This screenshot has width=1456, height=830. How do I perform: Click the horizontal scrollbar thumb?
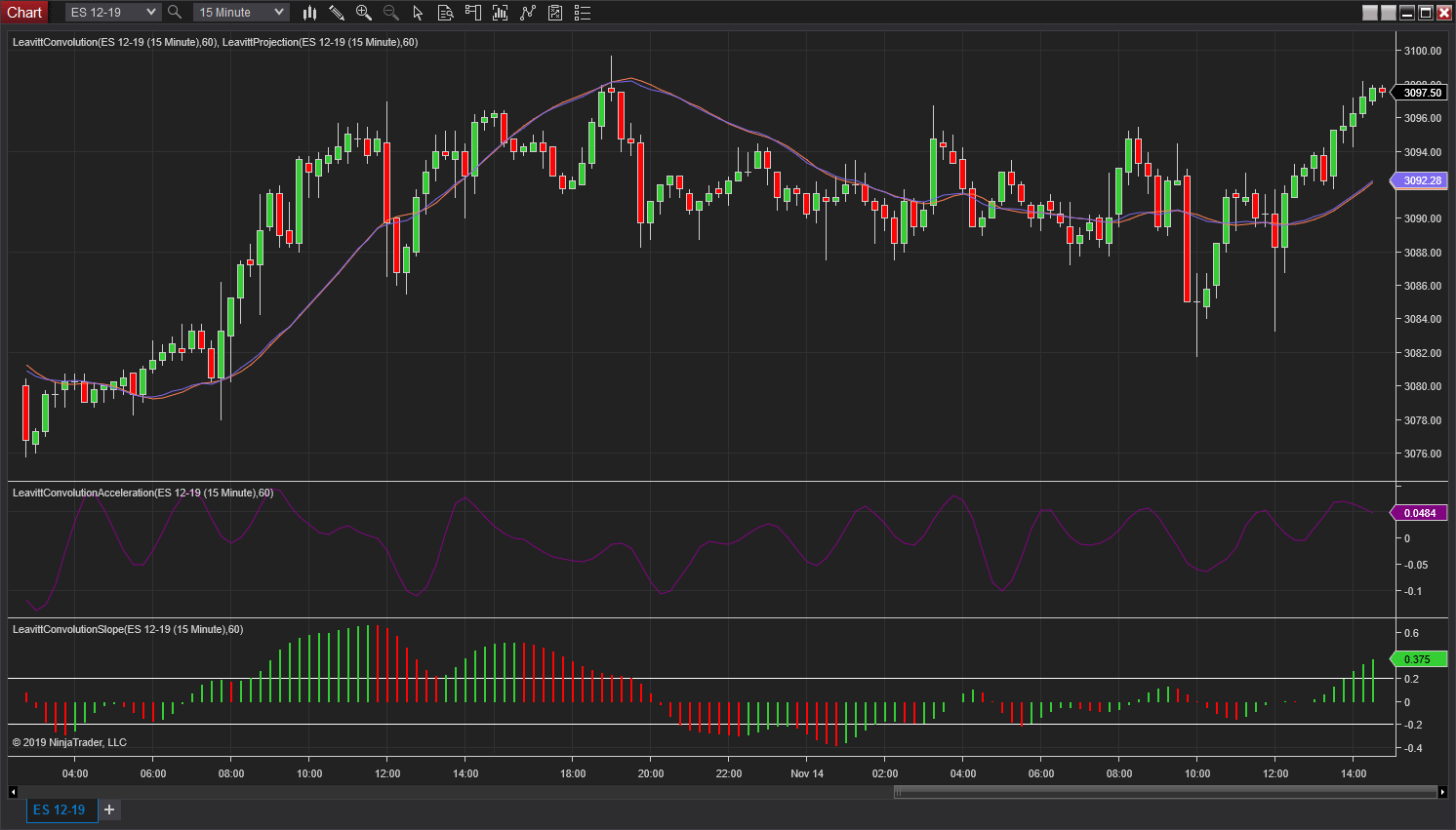1166,792
